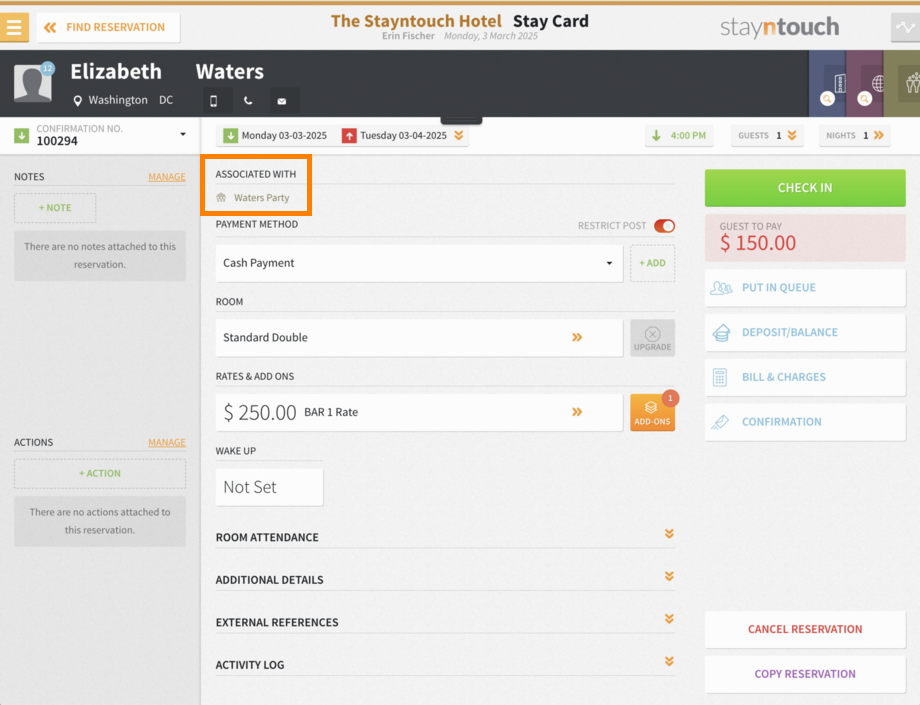Put the reservation in queue
The width and height of the screenshot is (920, 705).
[805, 288]
